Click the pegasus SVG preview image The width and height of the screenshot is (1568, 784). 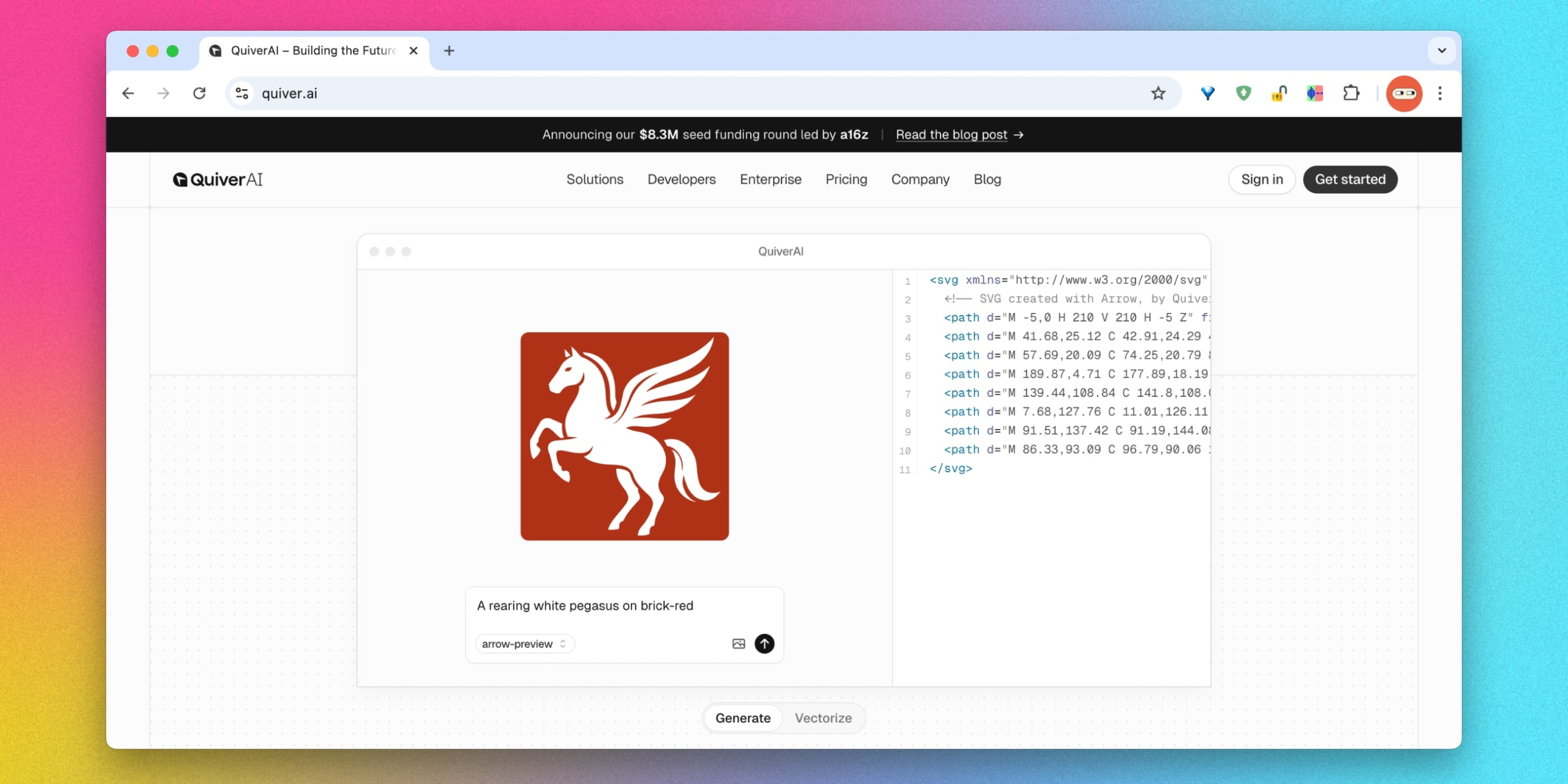tap(624, 436)
